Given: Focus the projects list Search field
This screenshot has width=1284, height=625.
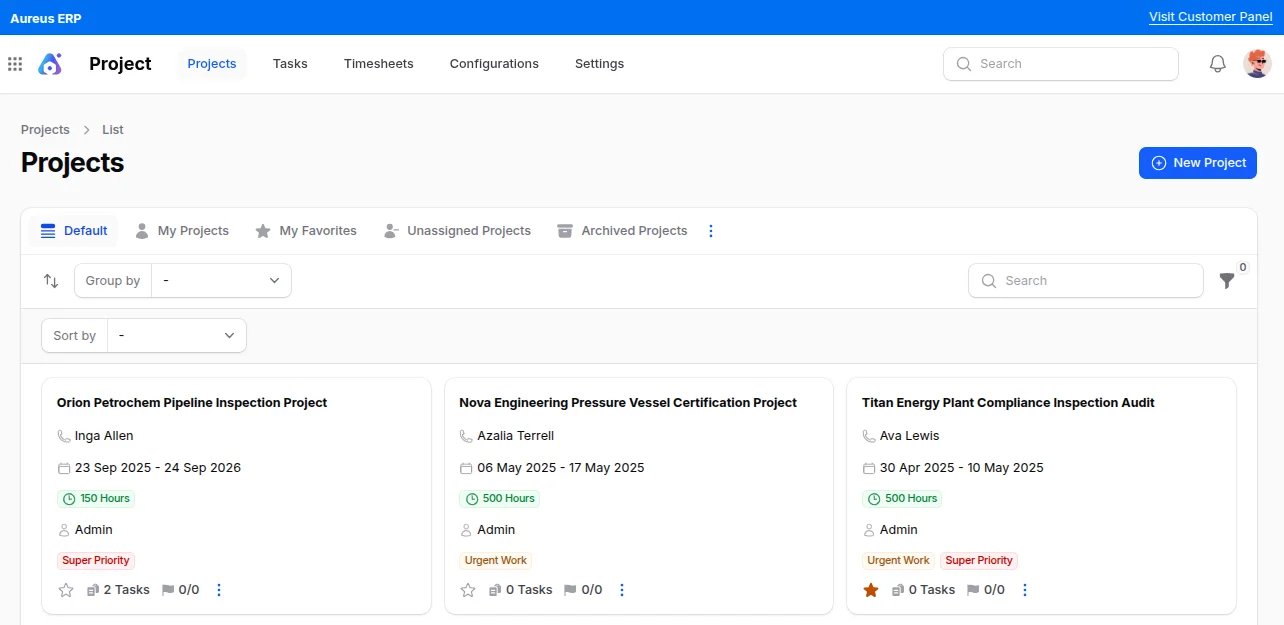Looking at the screenshot, I should (x=1086, y=281).
